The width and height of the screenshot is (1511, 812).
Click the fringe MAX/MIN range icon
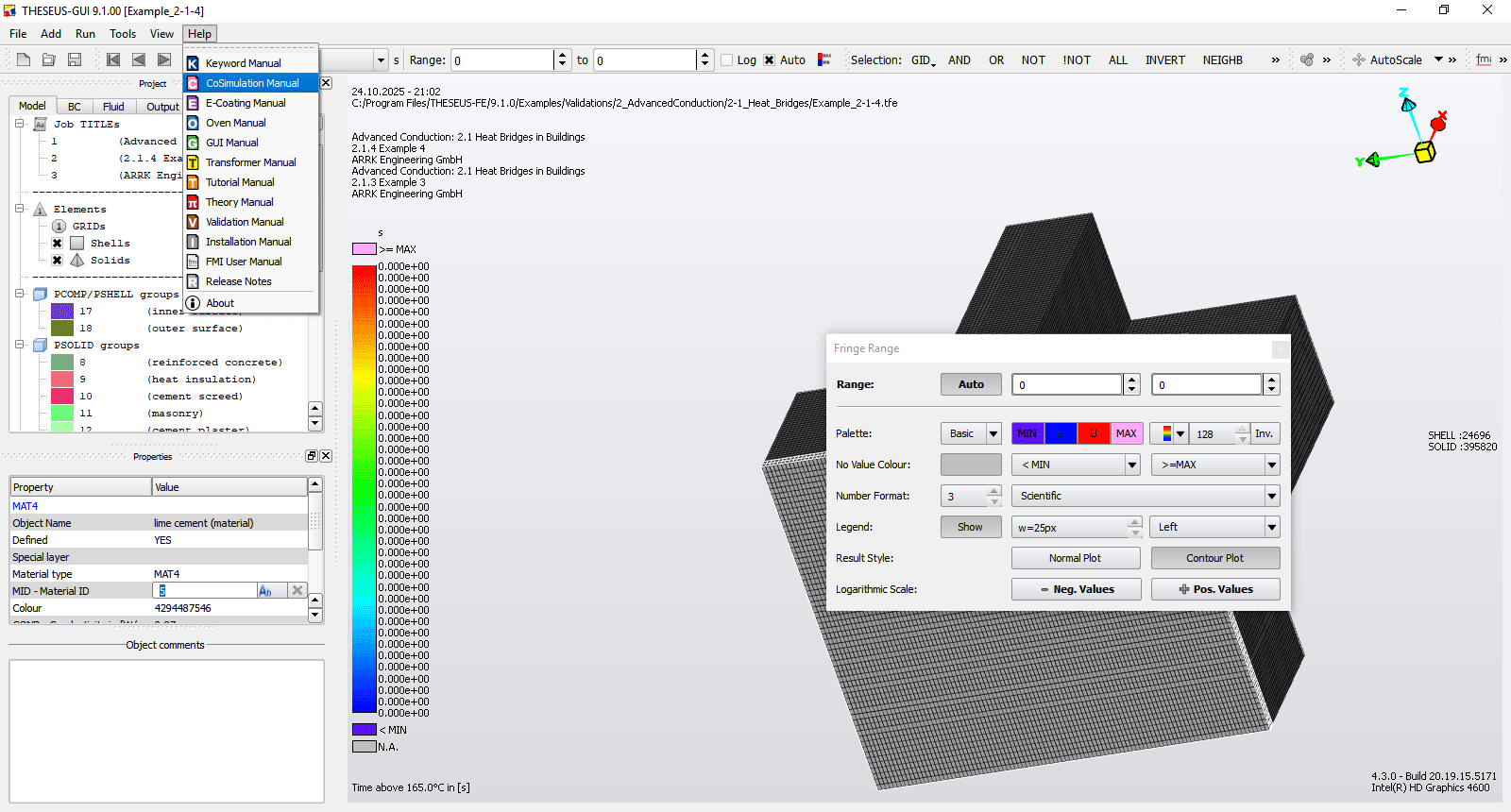pos(824,59)
